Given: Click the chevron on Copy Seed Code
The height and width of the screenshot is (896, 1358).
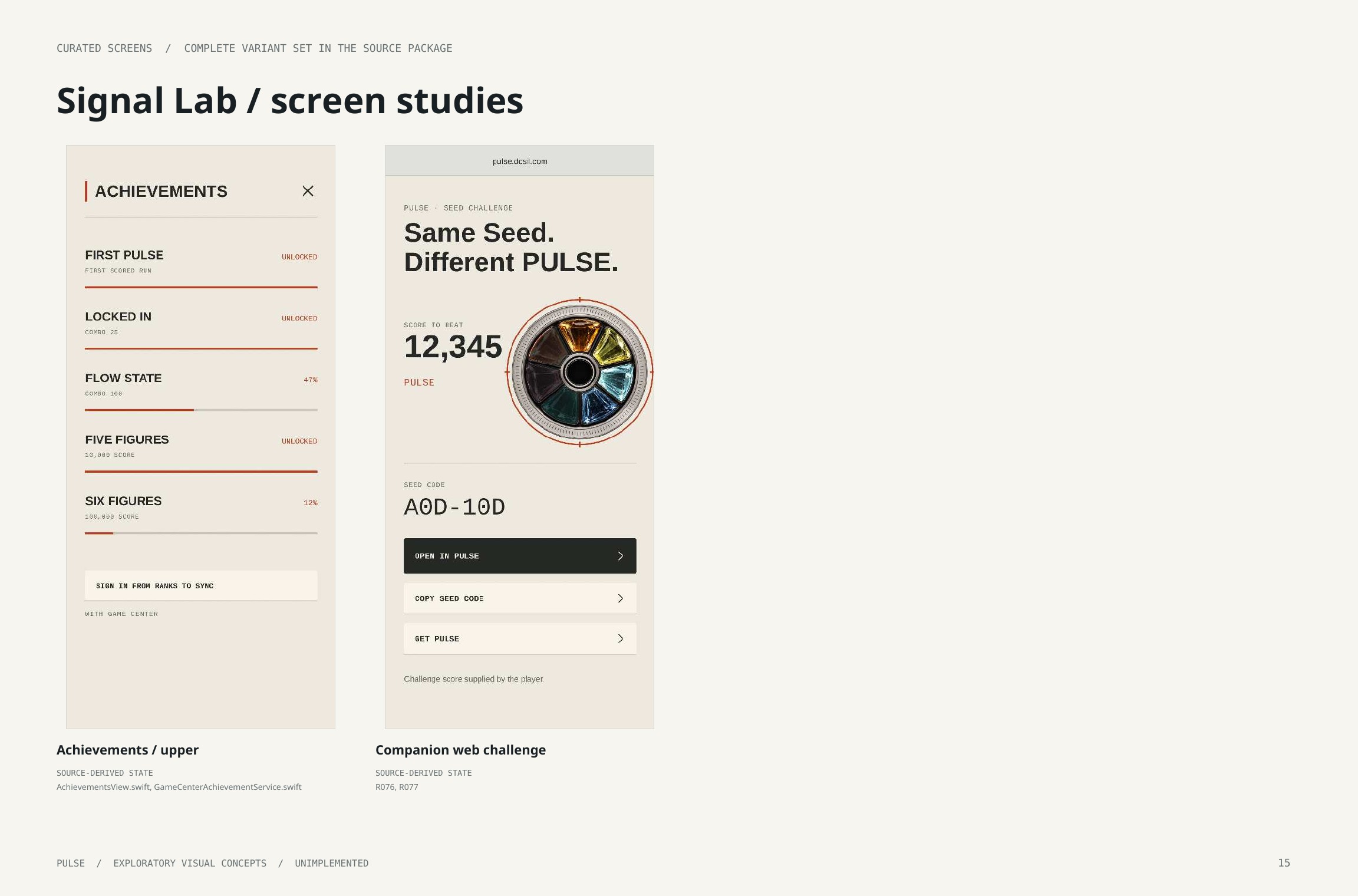Looking at the screenshot, I should tap(620, 598).
